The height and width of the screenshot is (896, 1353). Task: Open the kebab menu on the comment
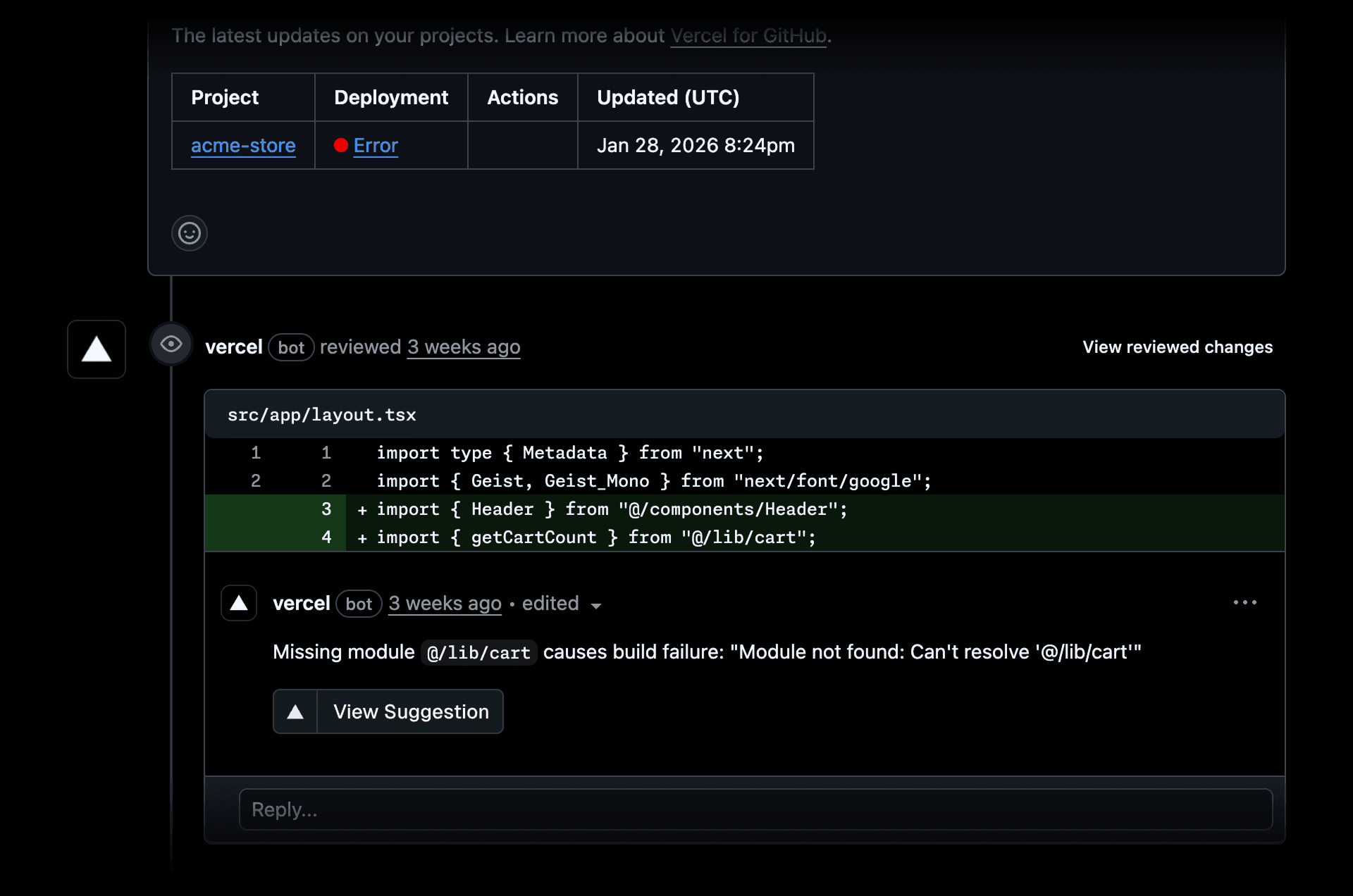(x=1244, y=602)
